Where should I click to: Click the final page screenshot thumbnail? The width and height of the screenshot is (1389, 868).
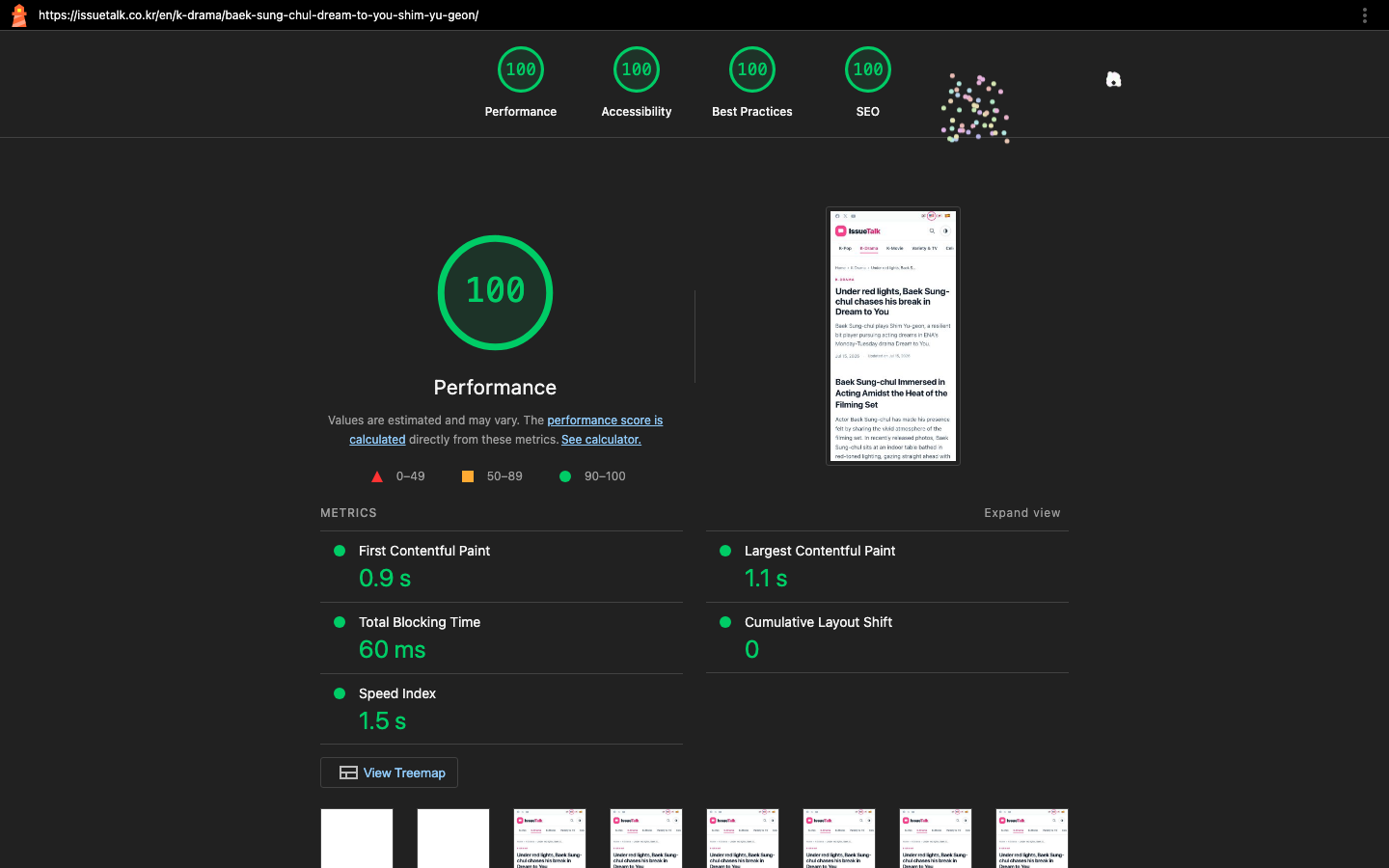point(893,337)
